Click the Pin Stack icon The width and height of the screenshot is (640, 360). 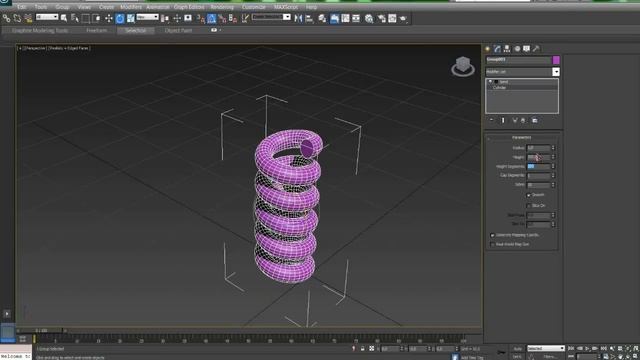click(491, 120)
